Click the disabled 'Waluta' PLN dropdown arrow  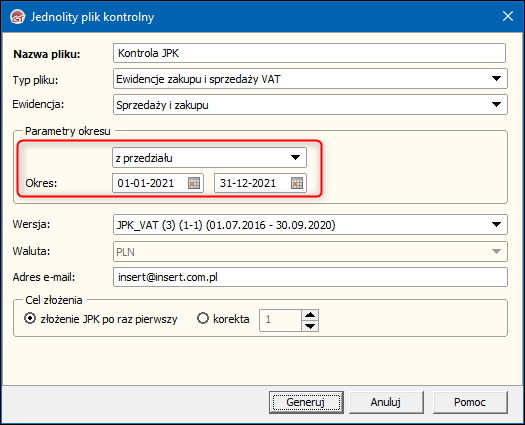(x=496, y=251)
